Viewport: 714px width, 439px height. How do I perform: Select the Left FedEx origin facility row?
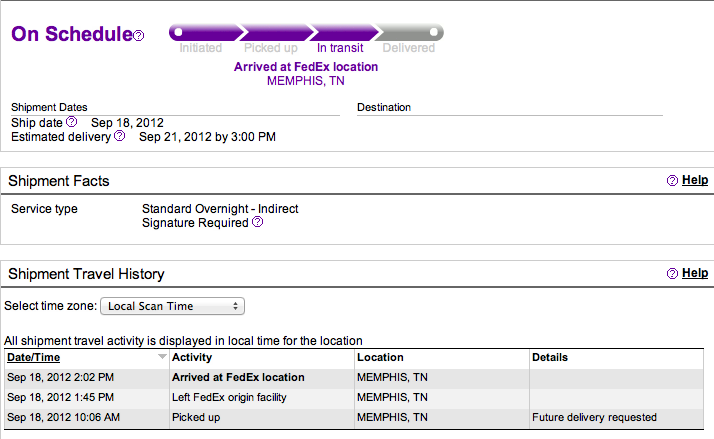point(354,398)
